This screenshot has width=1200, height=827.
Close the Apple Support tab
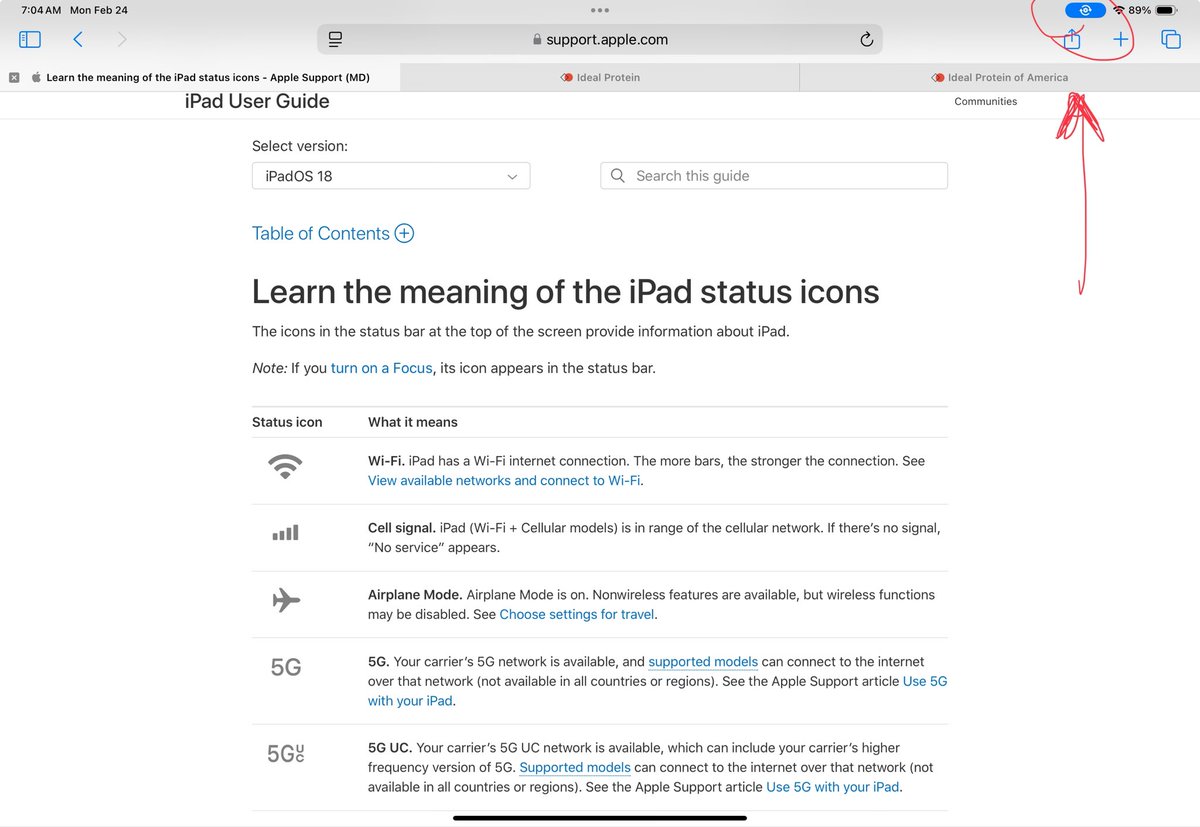14,77
